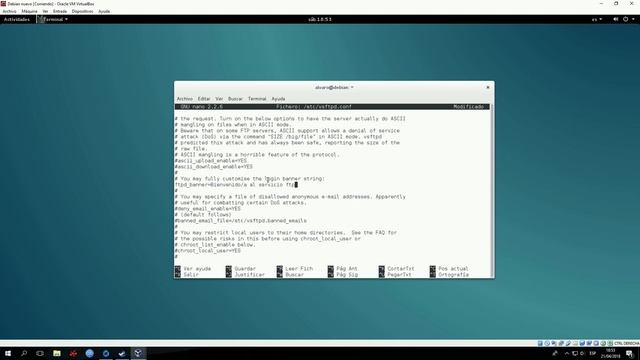The image size is (640, 360).
Task: Open the GNOME clock 'sáb 18:53'
Action: coord(320,19)
